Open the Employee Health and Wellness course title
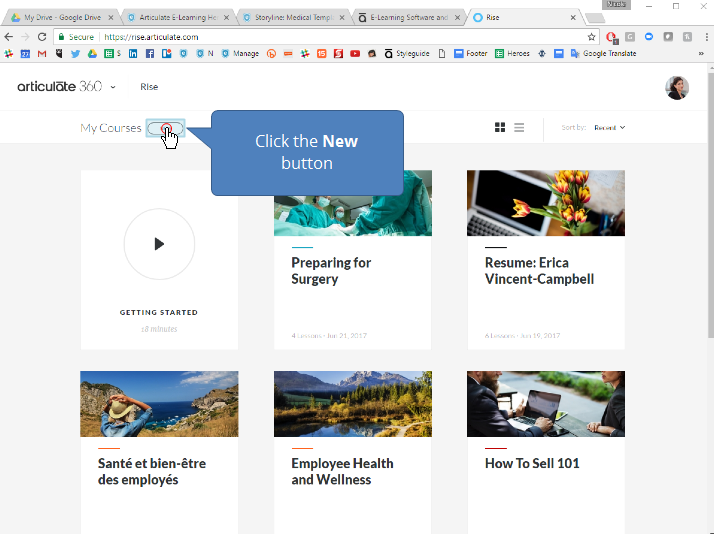Image resolution: width=714 pixels, height=534 pixels. (x=342, y=471)
